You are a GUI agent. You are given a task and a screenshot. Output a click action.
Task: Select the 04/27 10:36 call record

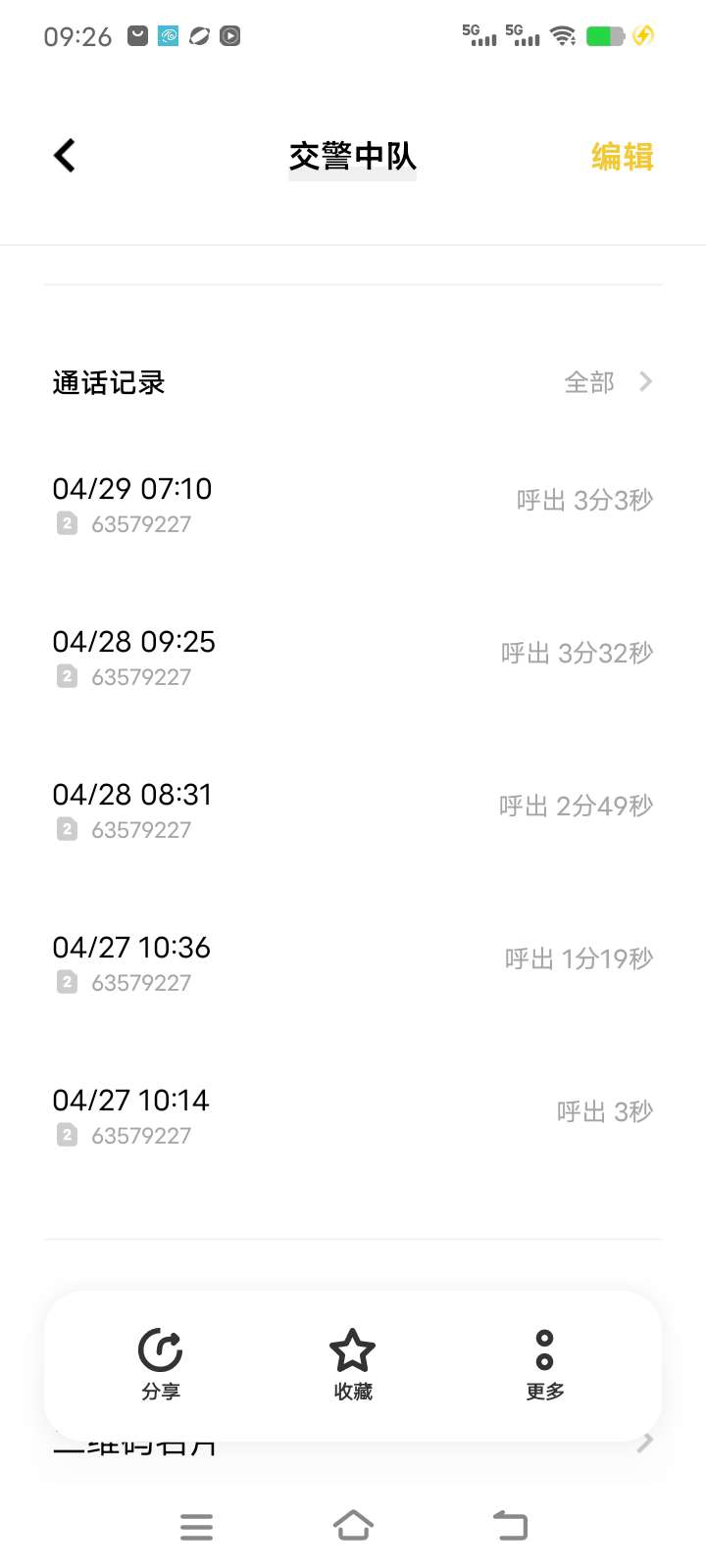353,962
